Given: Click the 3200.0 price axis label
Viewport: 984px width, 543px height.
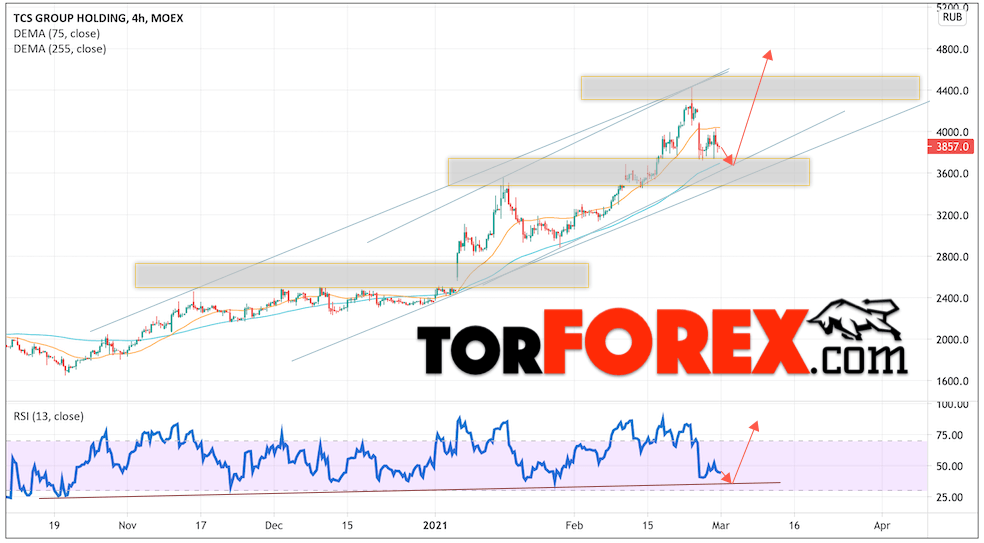Looking at the screenshot, I should [x=952, y=215].
